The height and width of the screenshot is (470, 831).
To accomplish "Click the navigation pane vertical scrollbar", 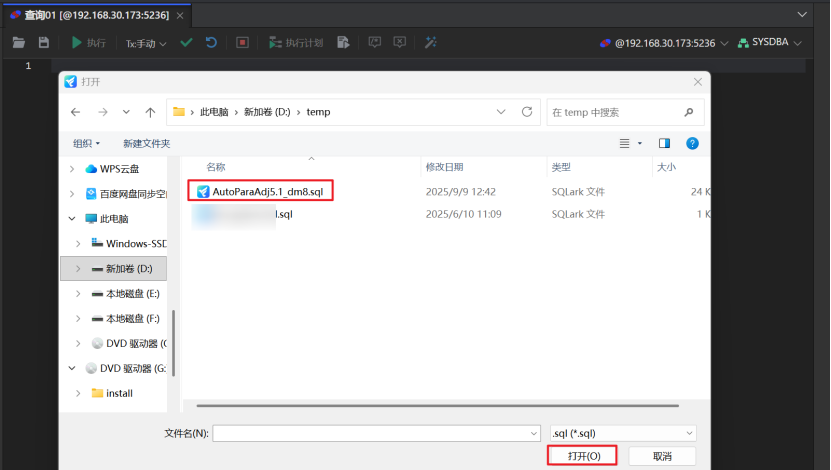I will click(x=173, y=343).
